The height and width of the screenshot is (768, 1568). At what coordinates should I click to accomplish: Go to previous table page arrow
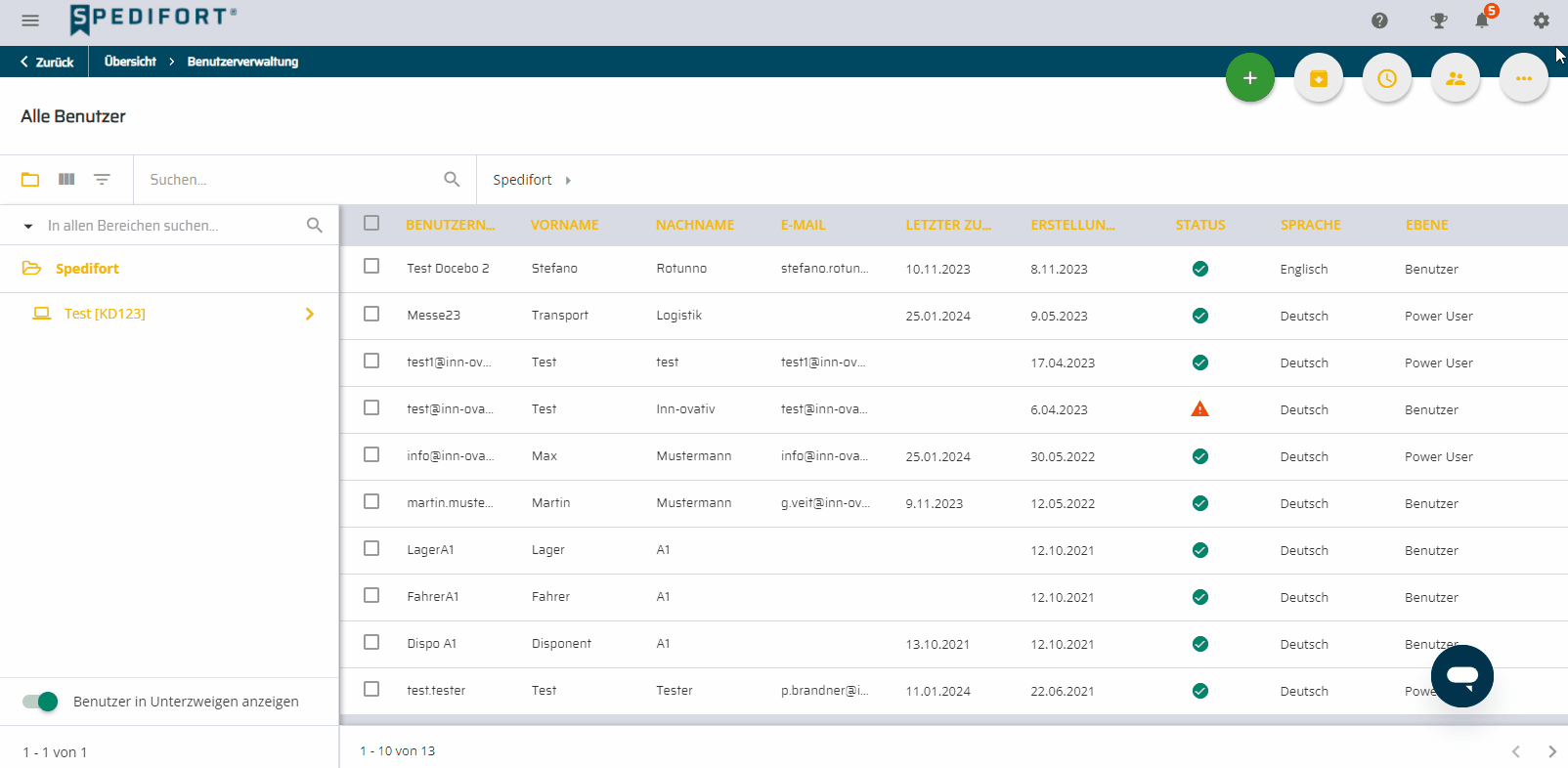(1516, 751)
